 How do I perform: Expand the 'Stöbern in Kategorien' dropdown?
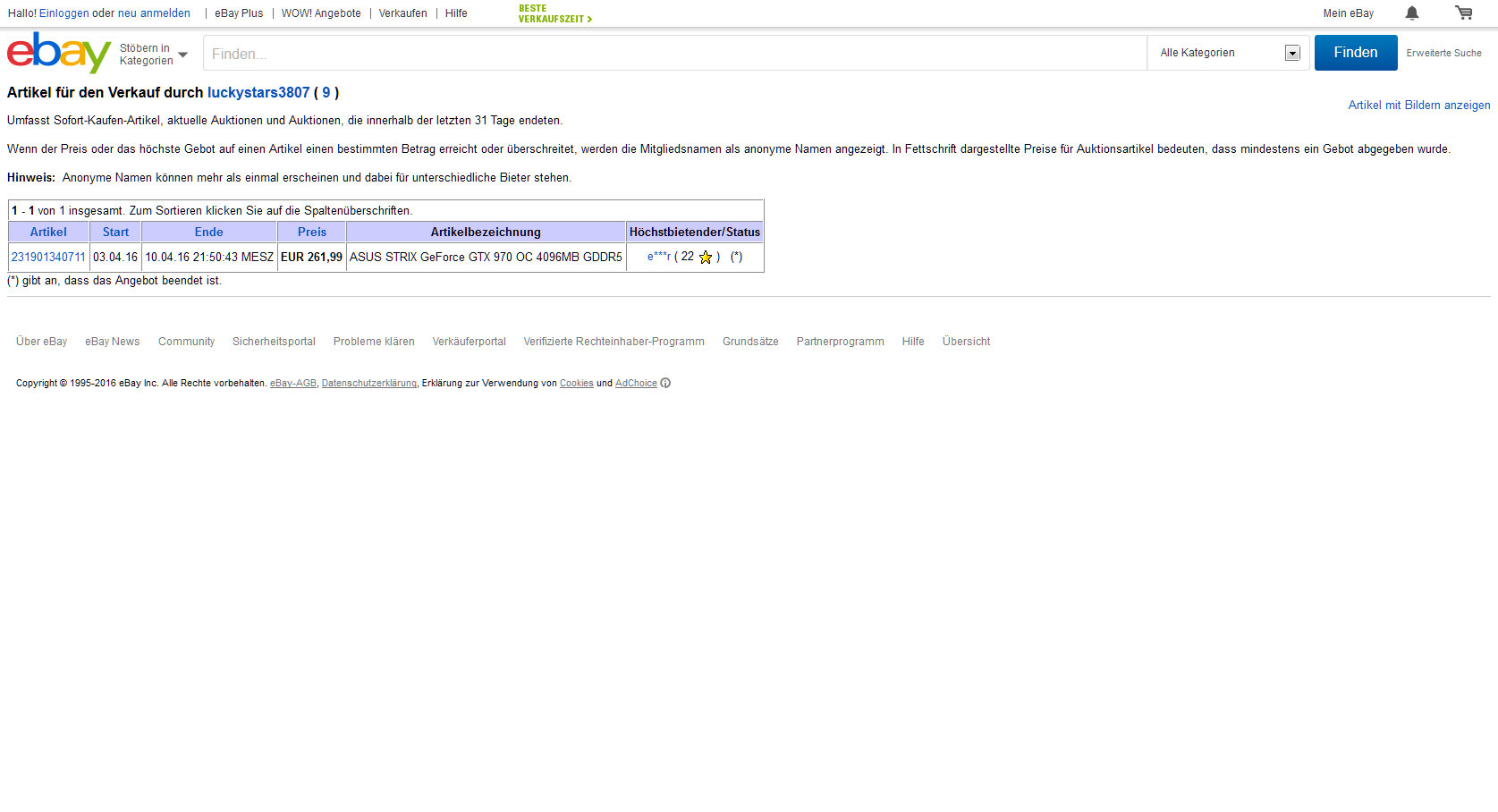[154, 55]
